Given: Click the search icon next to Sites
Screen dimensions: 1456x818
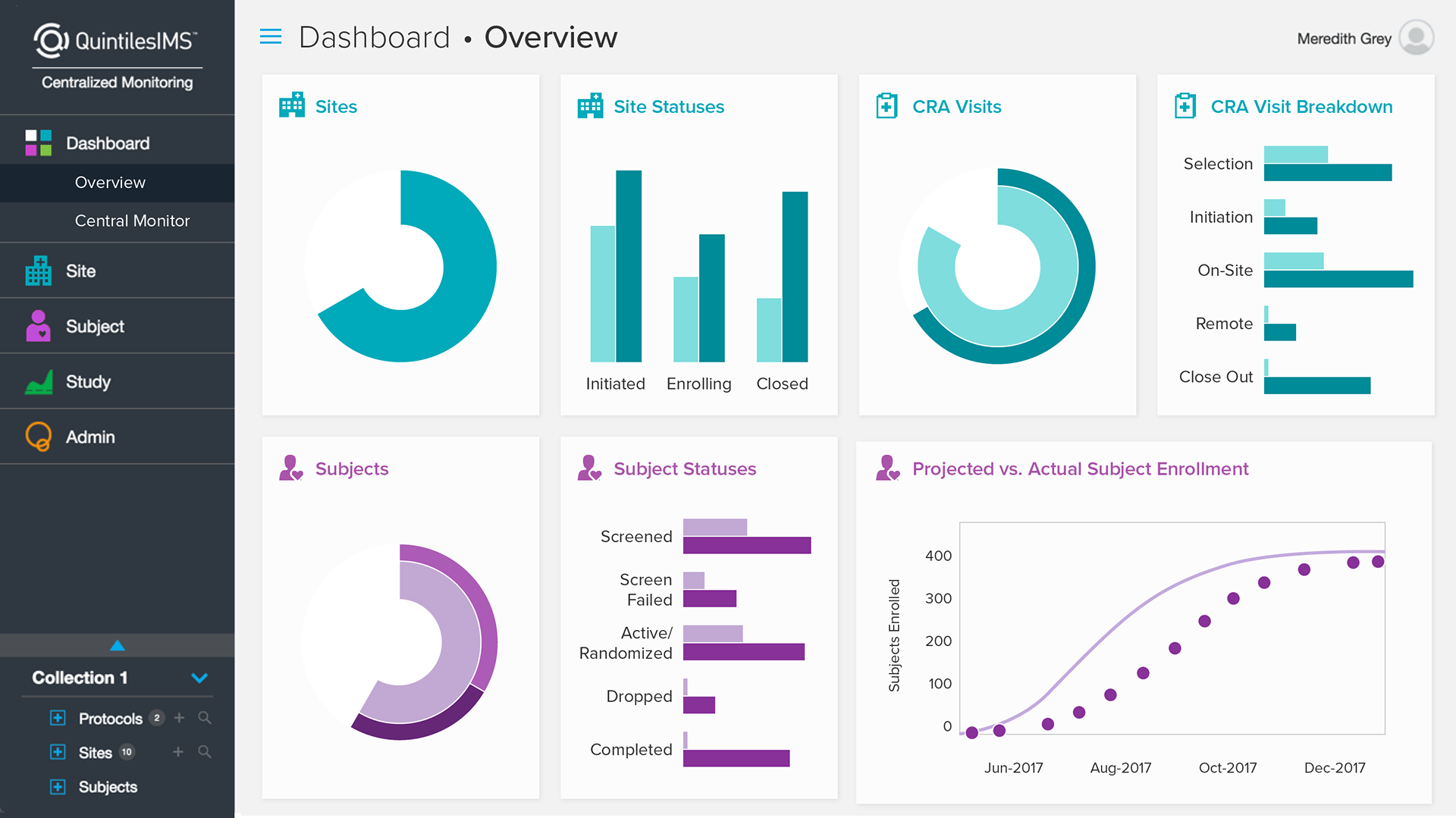Looking at the screenshot, I should click(x=205, y=752).
